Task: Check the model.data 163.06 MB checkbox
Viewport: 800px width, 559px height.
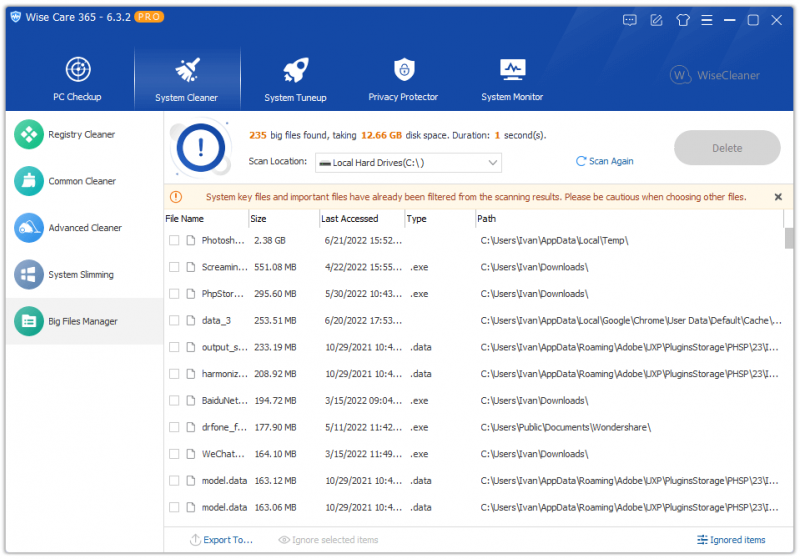Action: coord(174,507)
